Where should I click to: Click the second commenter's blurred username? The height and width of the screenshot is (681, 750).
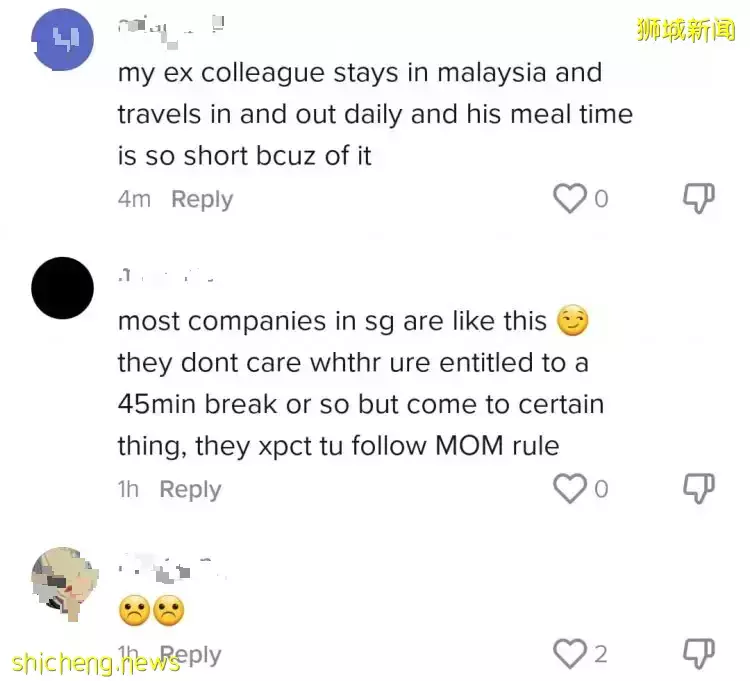coord(165,276)
